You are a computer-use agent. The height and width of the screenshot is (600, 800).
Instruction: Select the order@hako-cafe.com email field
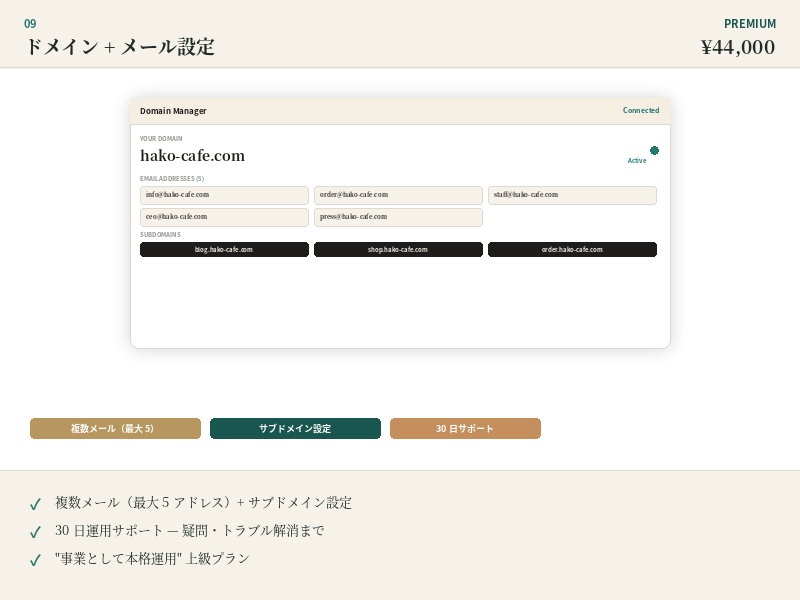[398, 195]
